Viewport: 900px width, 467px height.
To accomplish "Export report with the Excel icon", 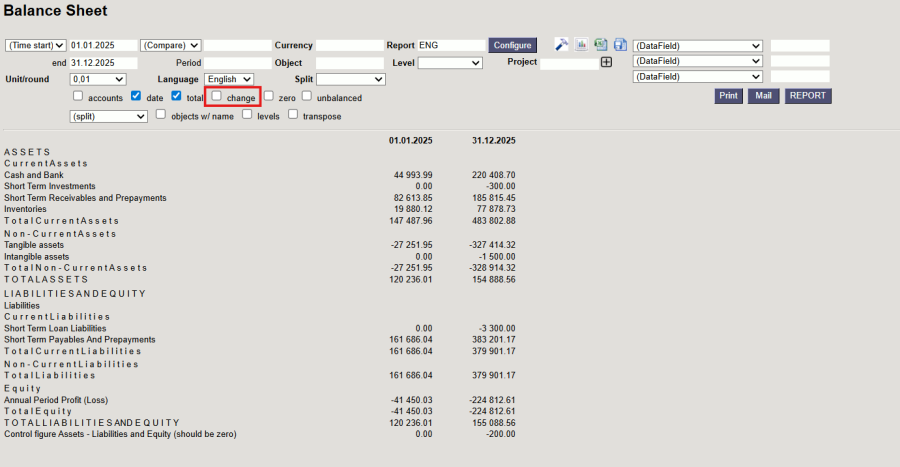I will click(x=600, y=45).
